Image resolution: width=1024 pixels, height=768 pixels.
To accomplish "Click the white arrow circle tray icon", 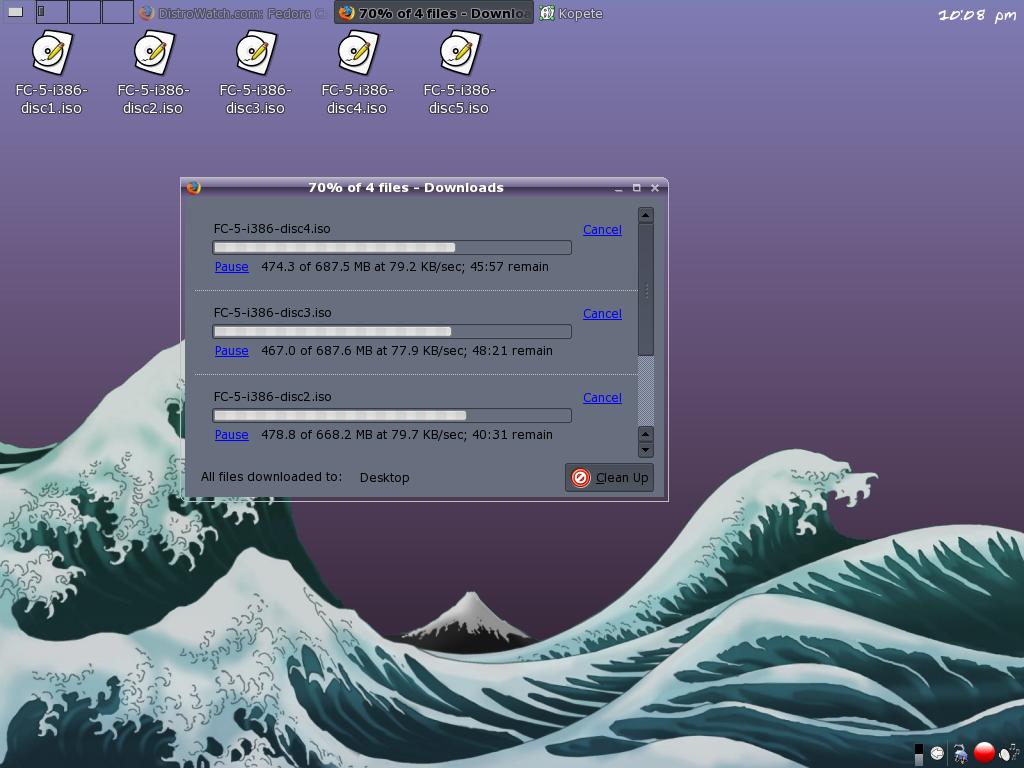I will pos(937,753).
